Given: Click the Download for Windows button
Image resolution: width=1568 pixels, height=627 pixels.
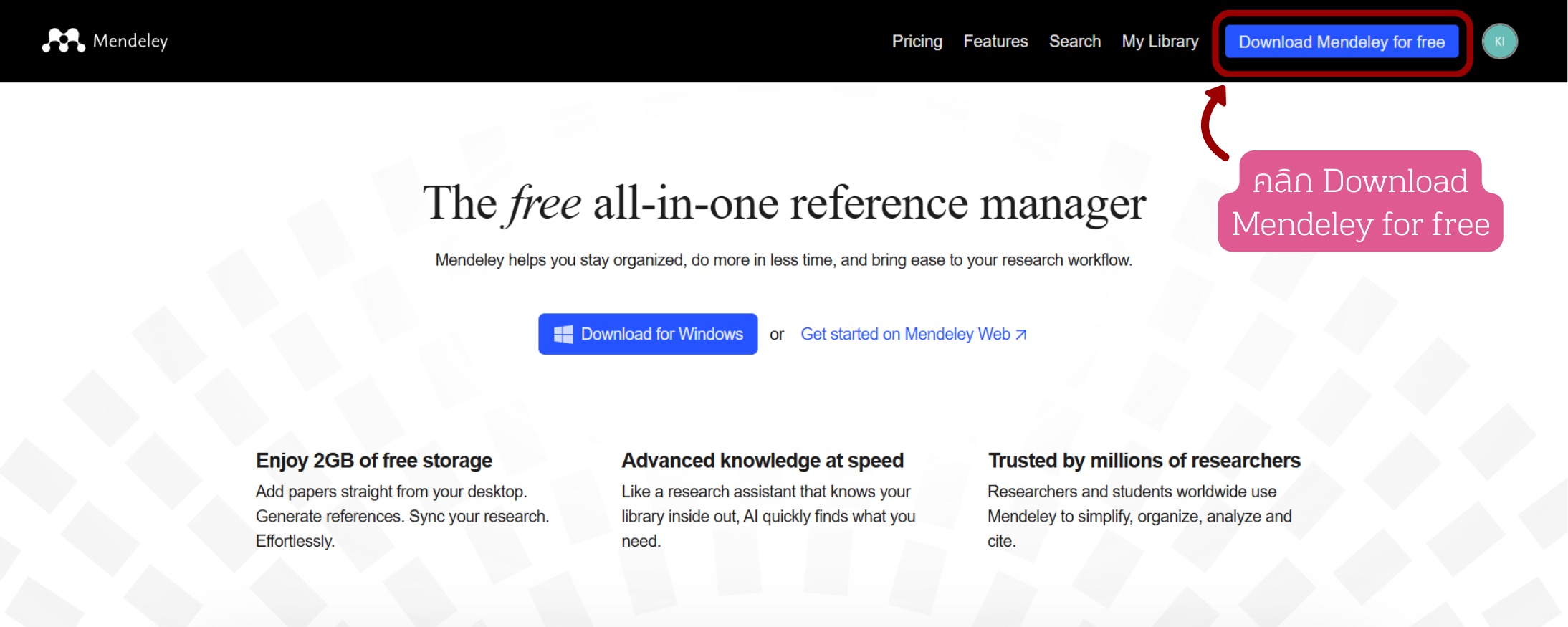Looking at the screenshot, I should click(x=648, y=334).
